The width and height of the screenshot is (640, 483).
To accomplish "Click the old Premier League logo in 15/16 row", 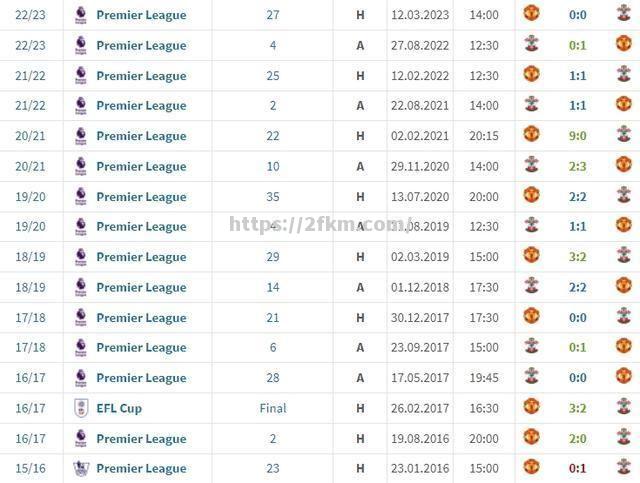I will click(x=81, y=468).
